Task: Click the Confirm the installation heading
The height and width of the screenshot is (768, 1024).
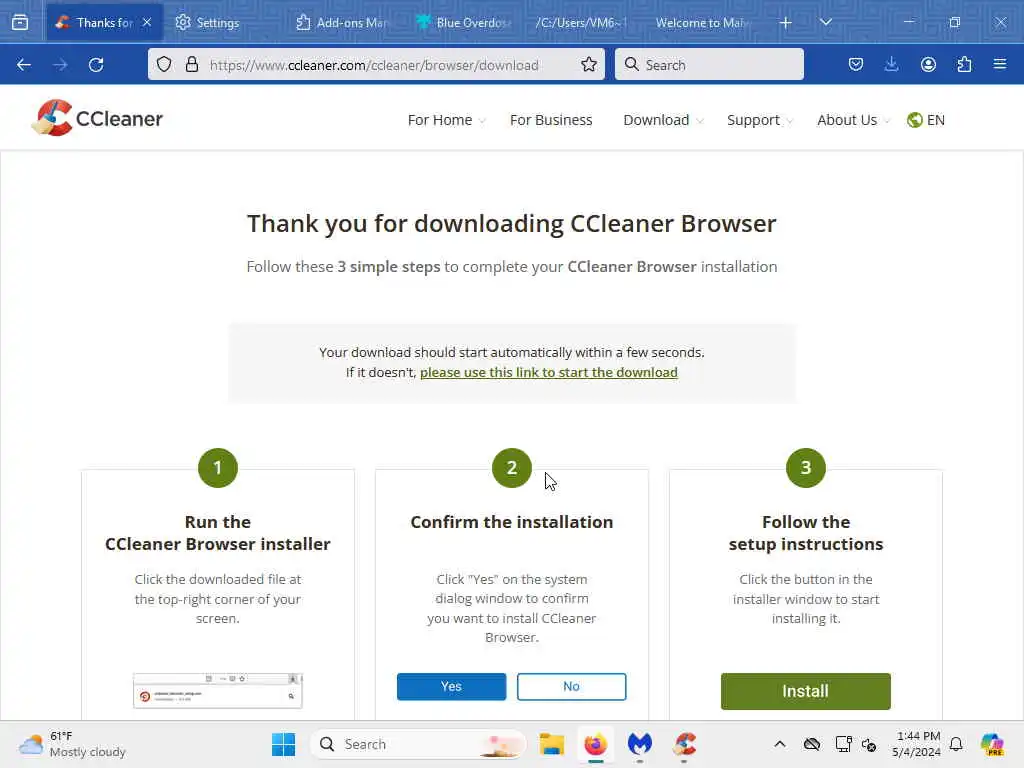Action: click(x=511, y=522)
